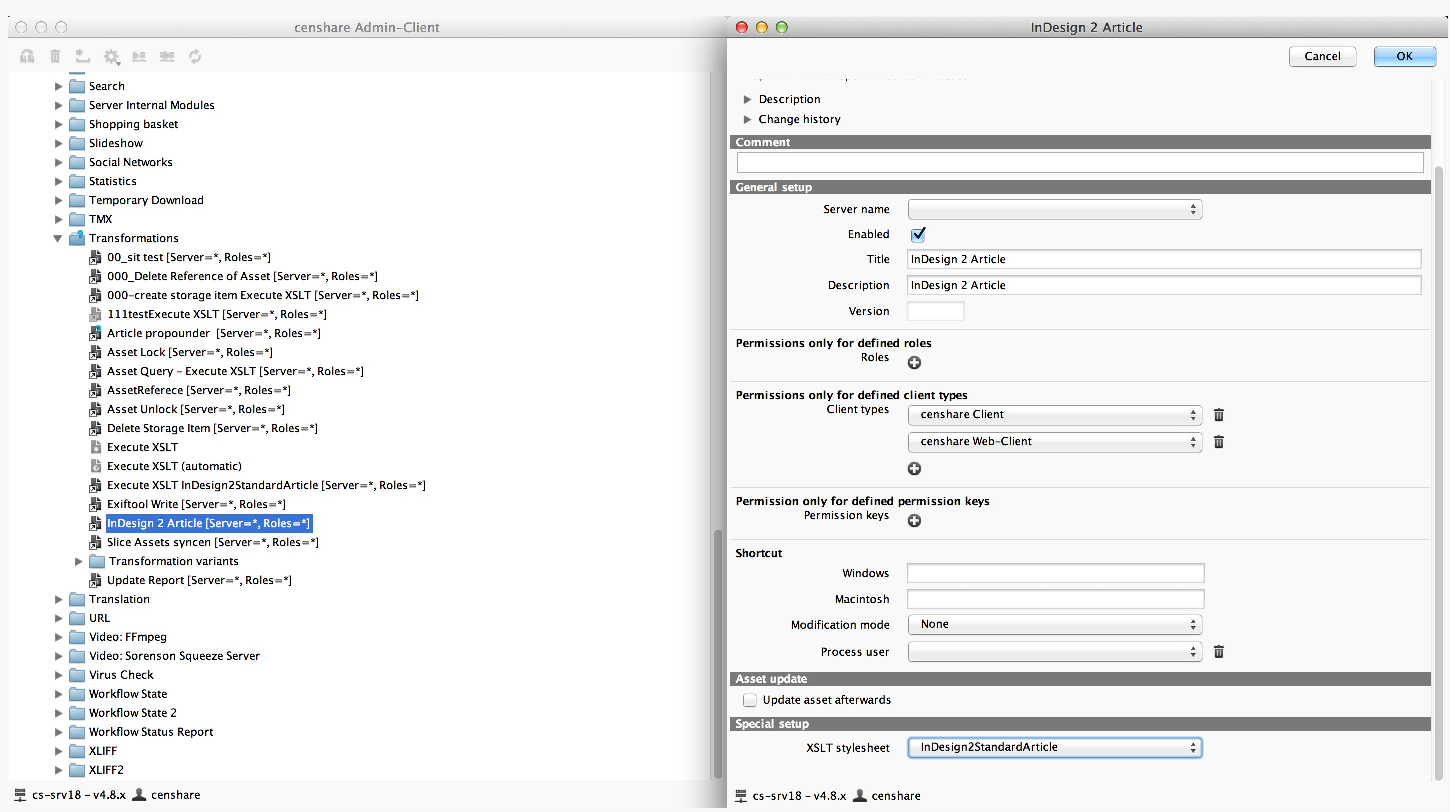Add a permission key with plus icon
The height and width of the screenshot is (812, 1450).
pos(914,521)
